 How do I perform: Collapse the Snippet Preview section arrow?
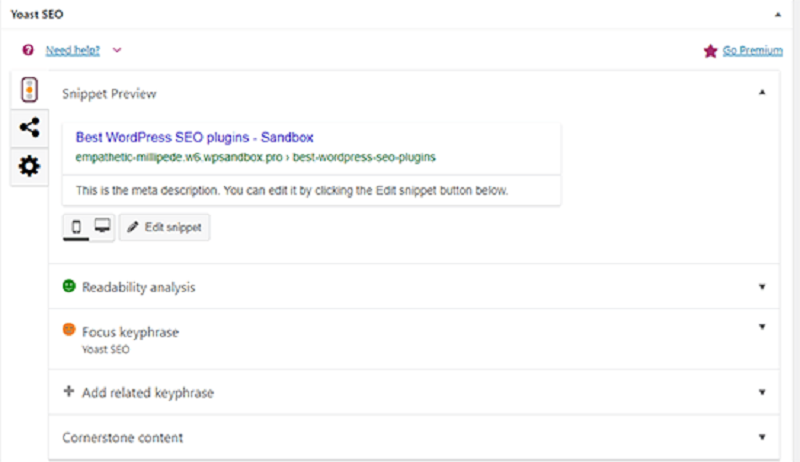(762, 93)
